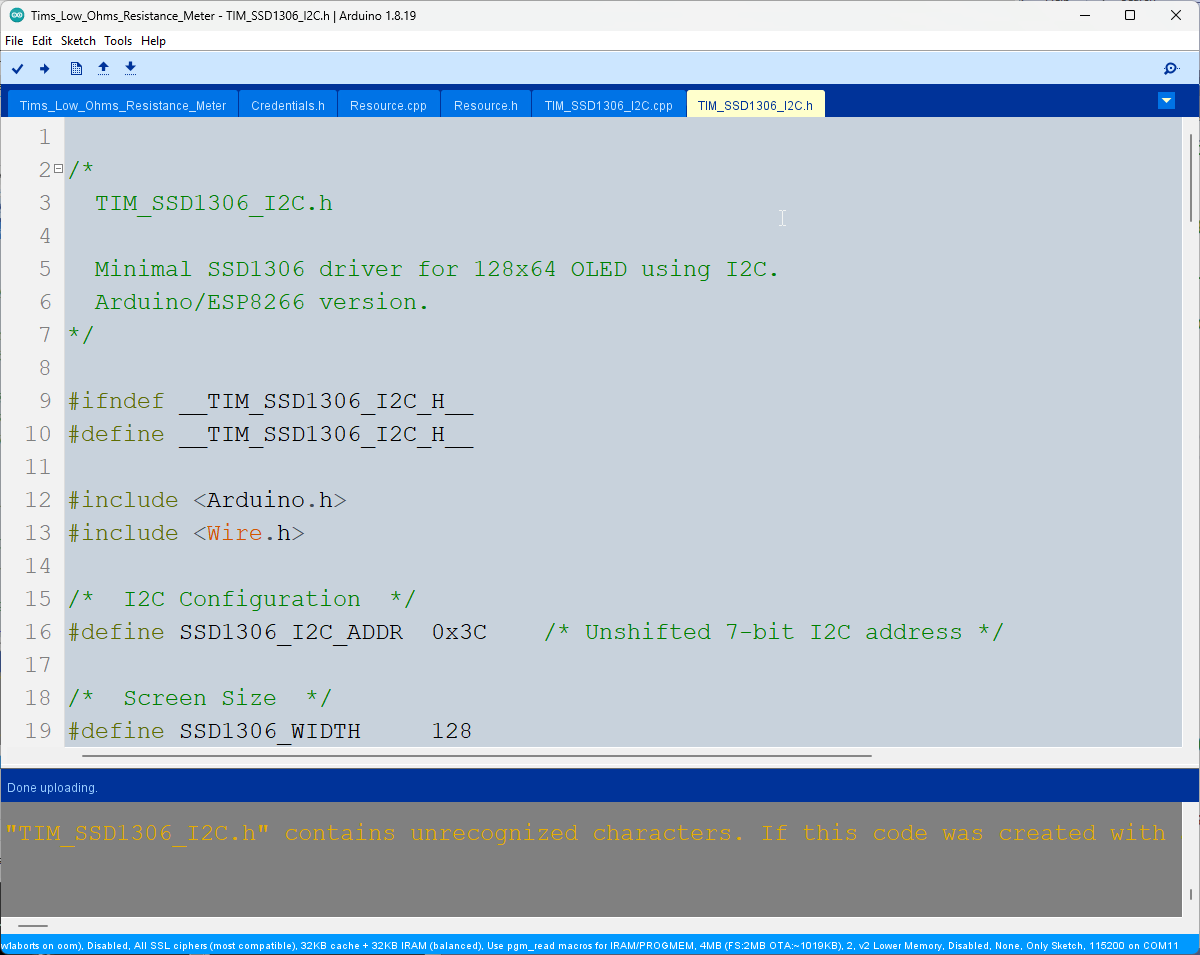Click the Arduino app icon in title bar
This screenshot has width=1200, height=955.
click(x=17, y=15)
